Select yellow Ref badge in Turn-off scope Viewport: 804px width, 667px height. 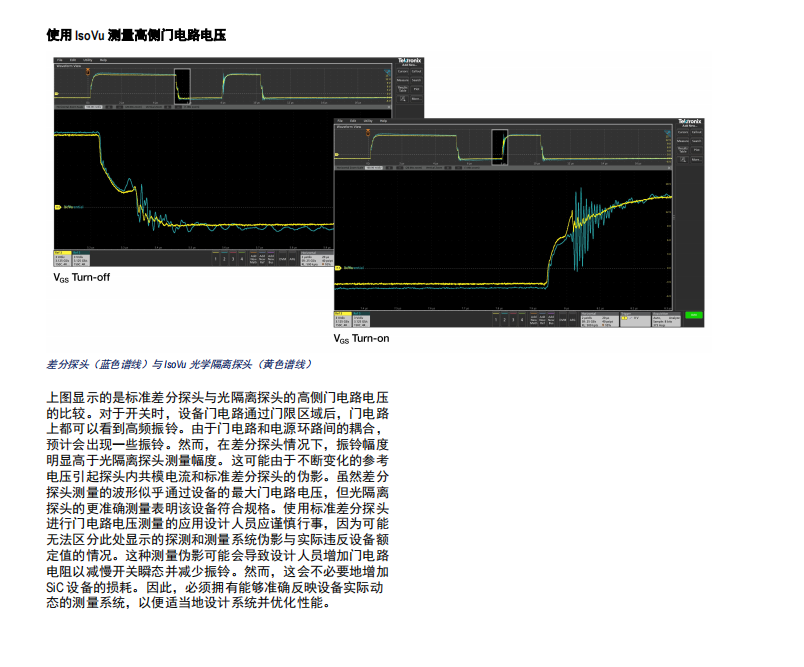pyautogui.click(x=63, y=258)
